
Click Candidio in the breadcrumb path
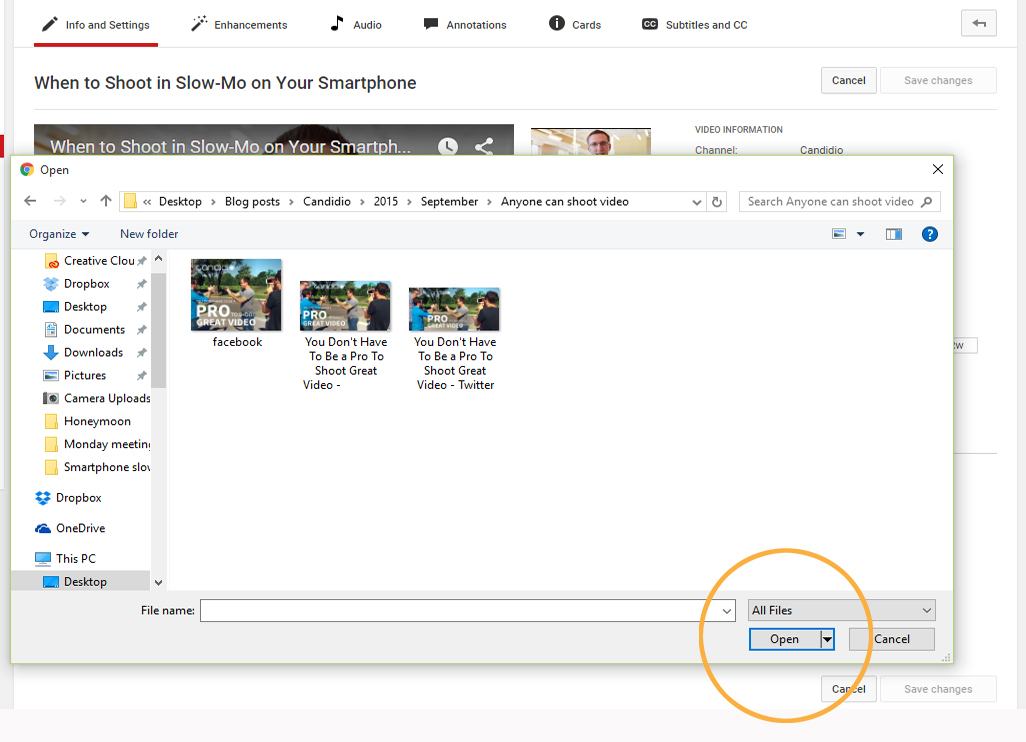coord(327,201)
